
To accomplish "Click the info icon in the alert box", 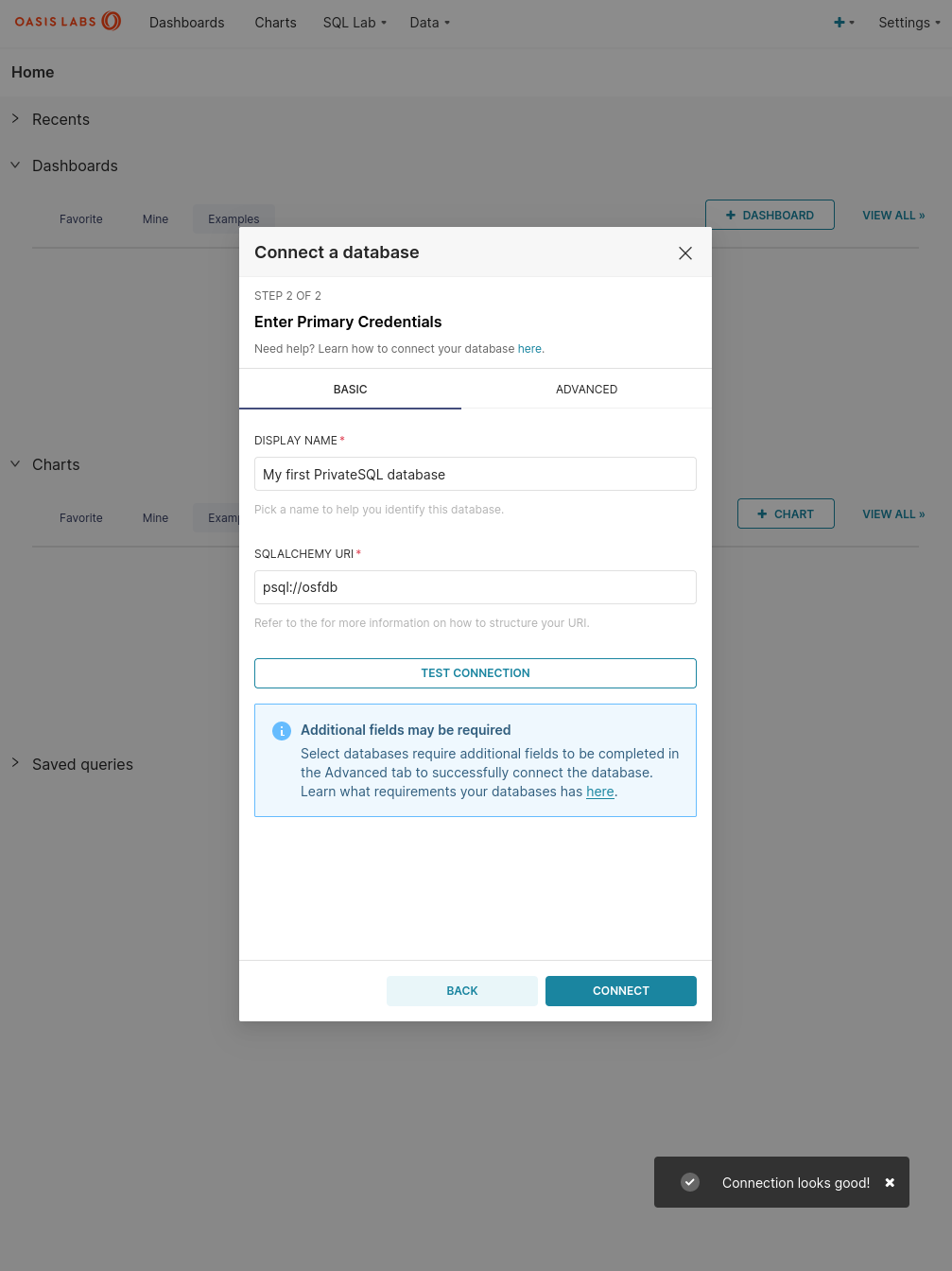I will coord(282,731).
